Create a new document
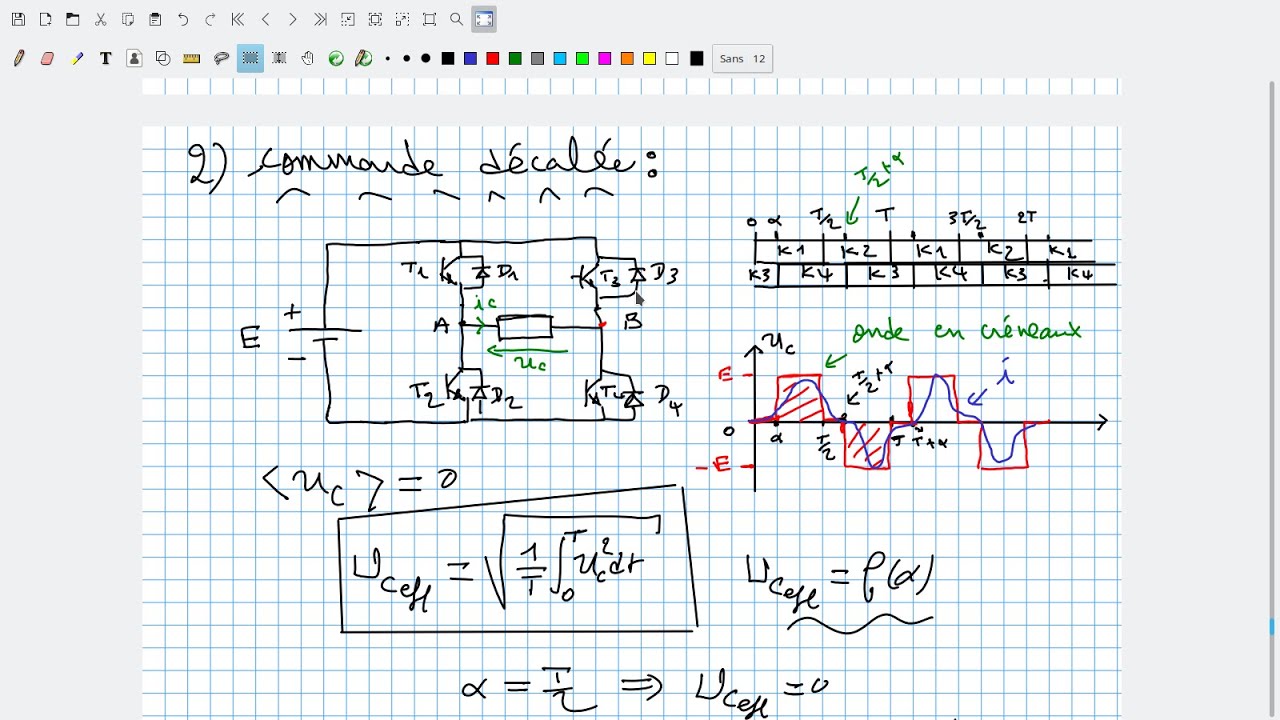Screen dimensions: 1280x720 point(45,19)
